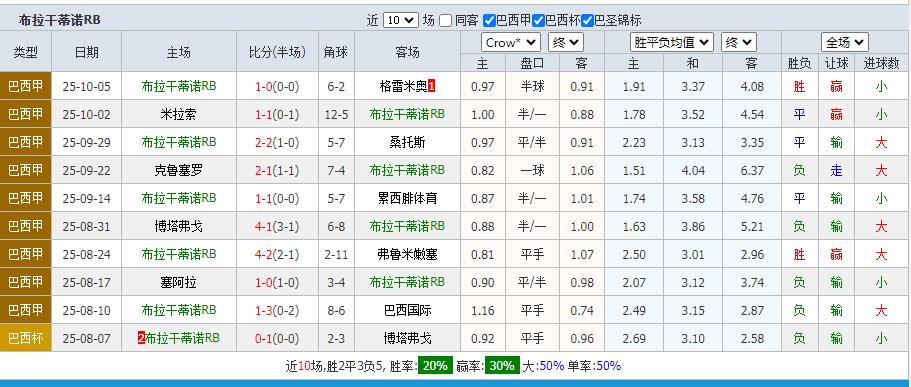
Task: Click the red badge 2 before 布拉干蒂诺RB on 25-08-07
Action: (x=141, y=338)
